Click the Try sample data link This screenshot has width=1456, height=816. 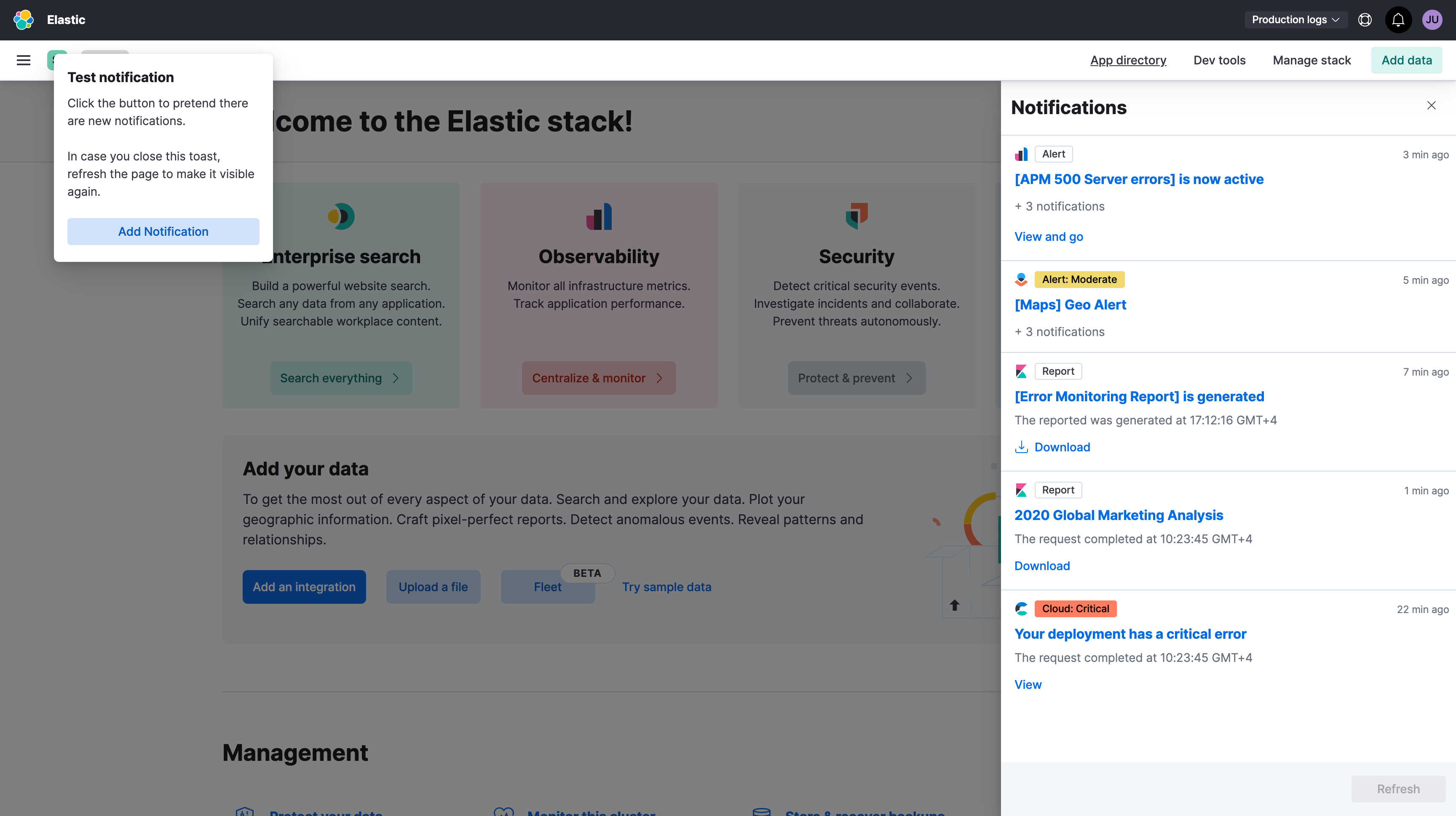(x=667, y=587)
